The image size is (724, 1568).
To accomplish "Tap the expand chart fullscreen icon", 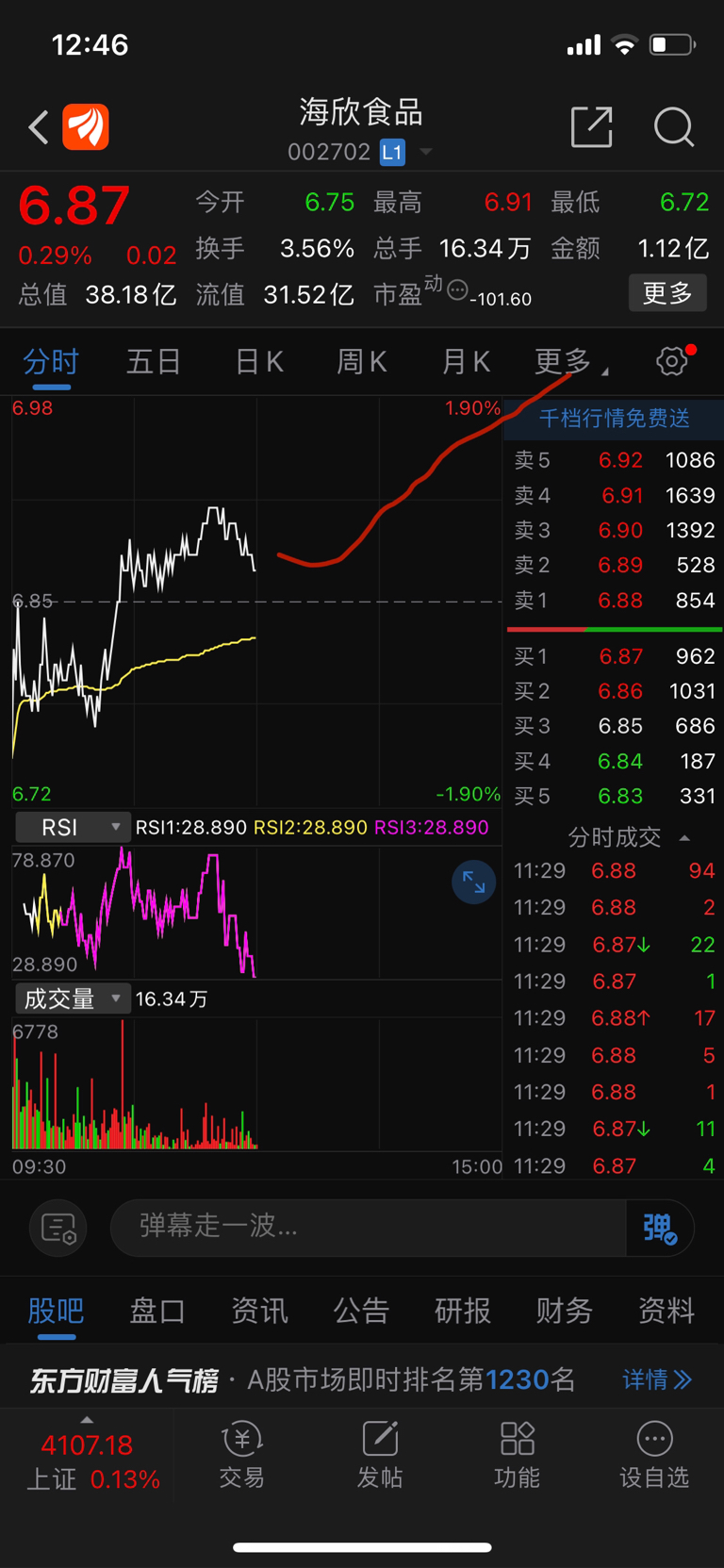I will (474, 883).
